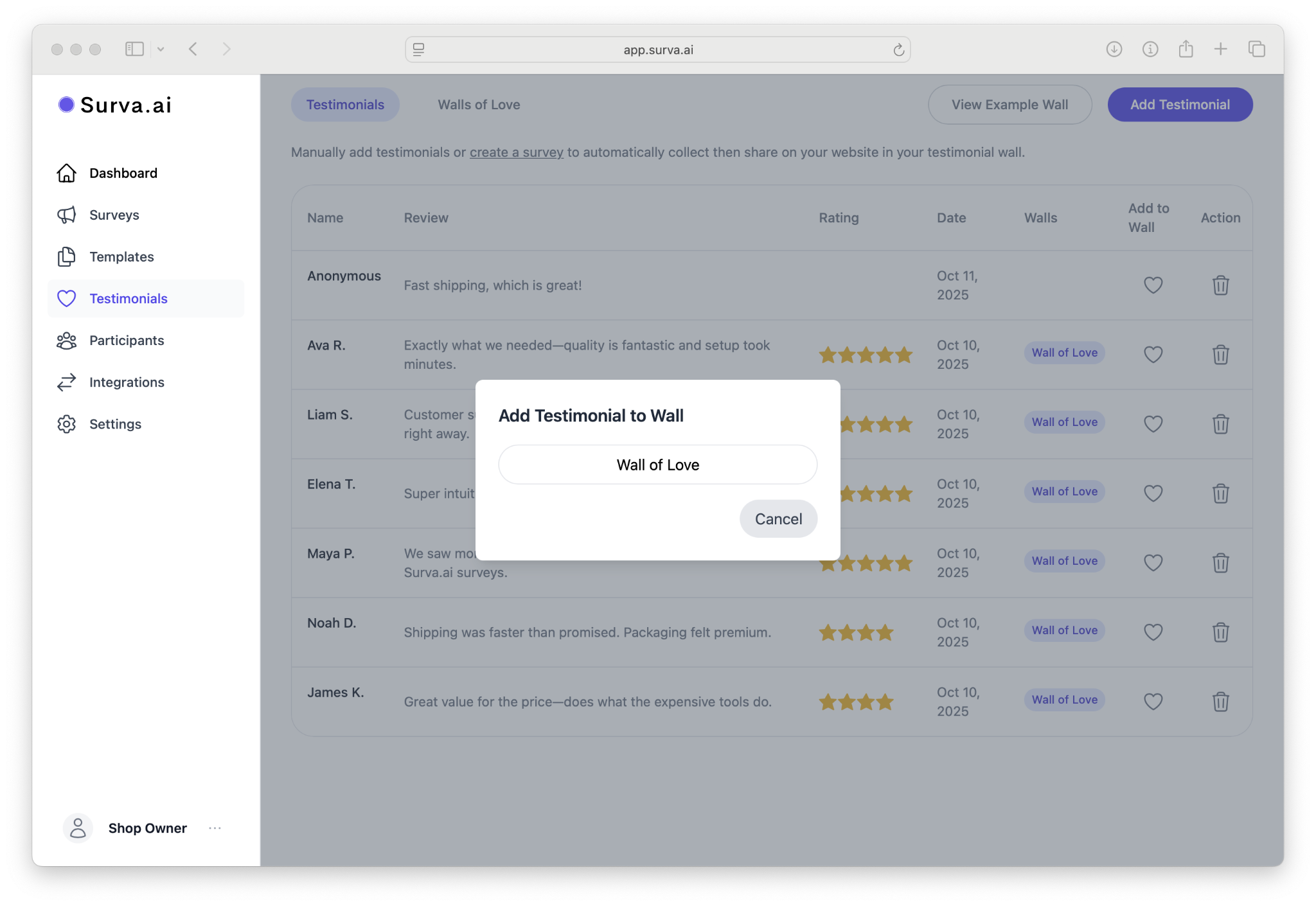Open Participants sidebar item
The height and width of the screenshot is (906, 1316).
click(127, 340)
